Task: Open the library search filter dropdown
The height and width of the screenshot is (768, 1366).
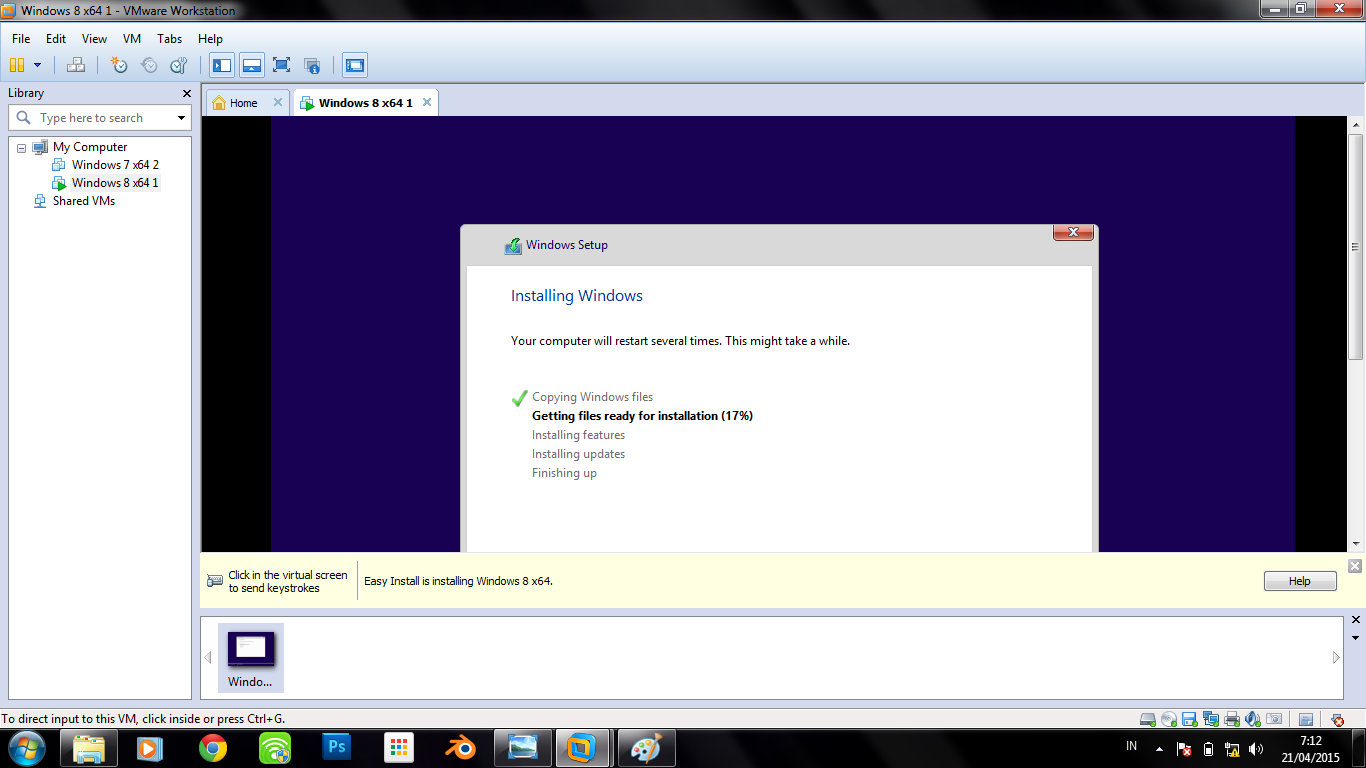Action: click(181, 118)
